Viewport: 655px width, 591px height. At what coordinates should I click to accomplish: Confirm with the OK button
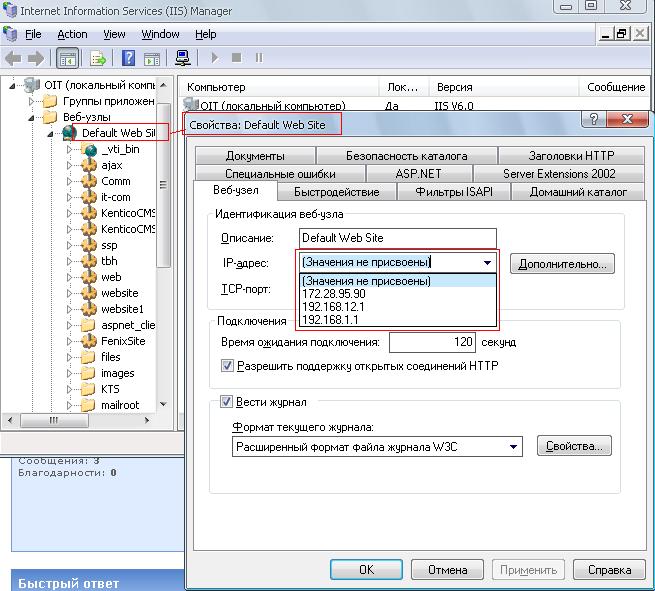coord(366,570)
